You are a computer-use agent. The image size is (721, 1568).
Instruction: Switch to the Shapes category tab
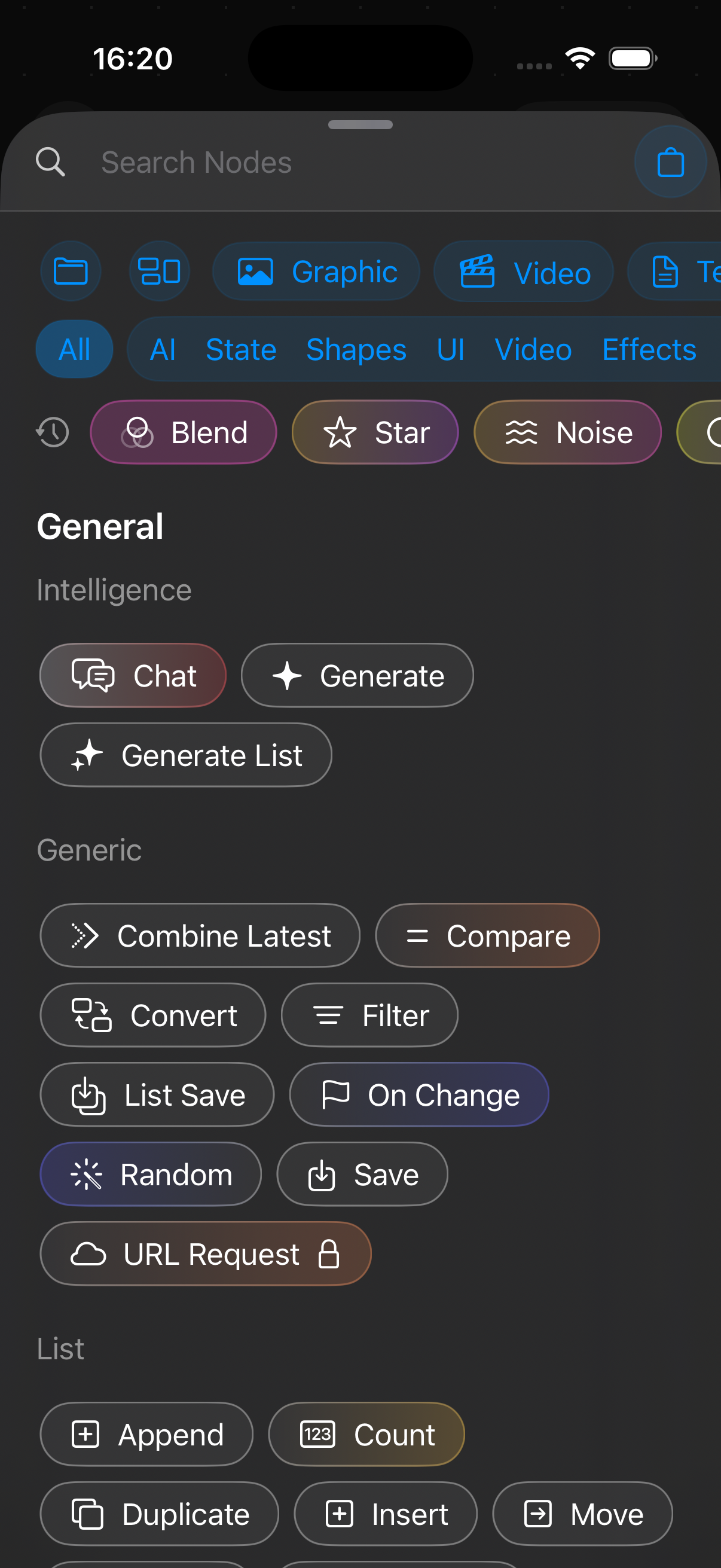pos(356,349)
